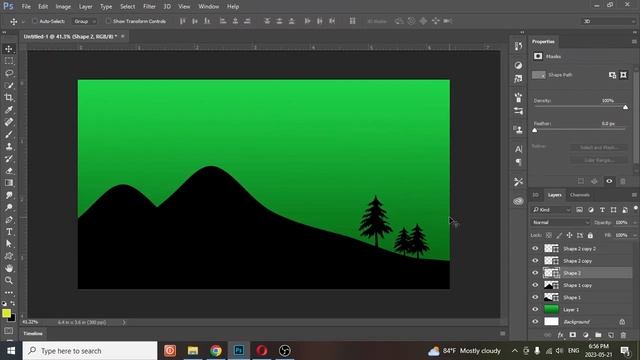Viewport: 640px width, 360px height.
Task: Click the Windows taskbar search box
Action: (x=90, y=351)
